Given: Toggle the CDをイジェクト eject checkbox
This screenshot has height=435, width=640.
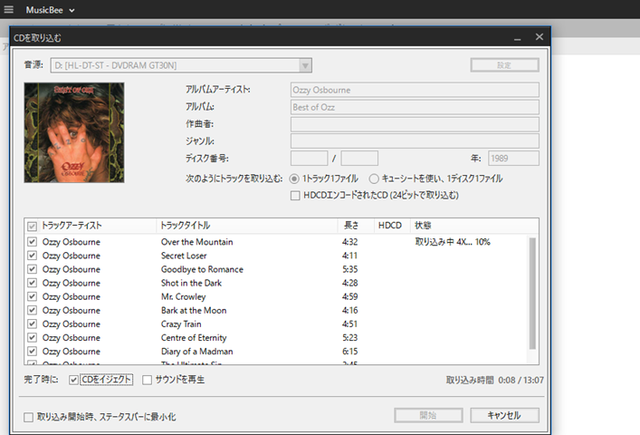Looking at the screenshot, I should click(73, 380).
